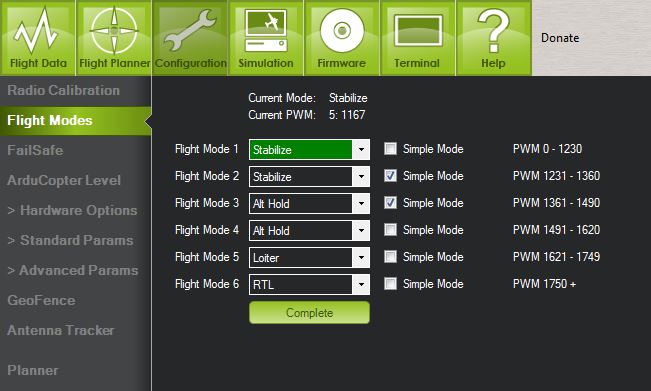Viewport: 651px width, 391px height.
Task: Click the Complete button
Action: click(309, 313)
